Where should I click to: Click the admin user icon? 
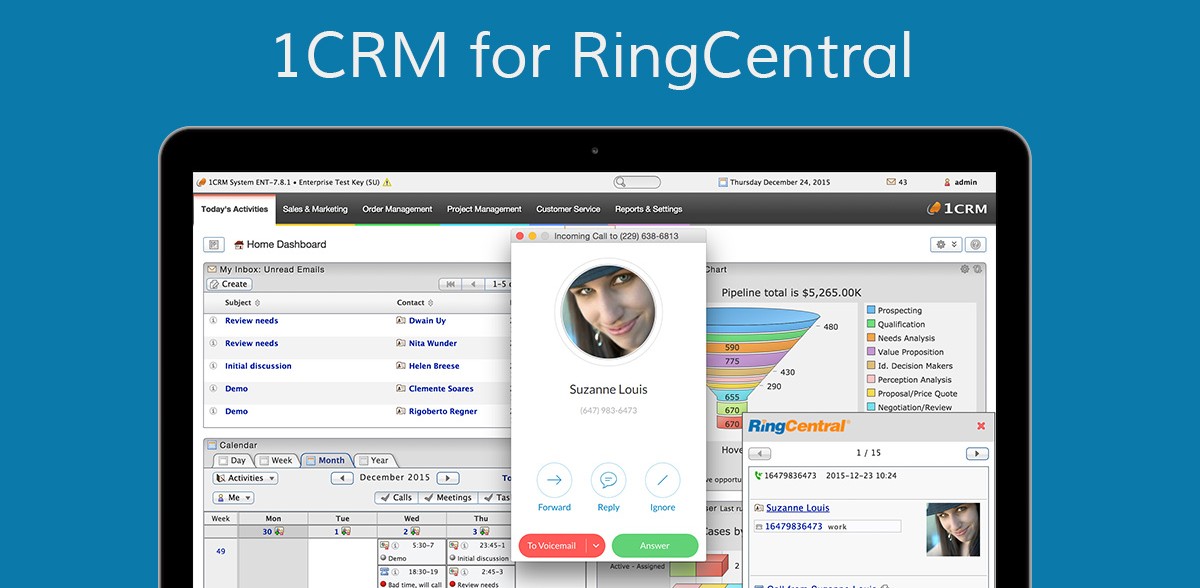[x=947, y=182]
